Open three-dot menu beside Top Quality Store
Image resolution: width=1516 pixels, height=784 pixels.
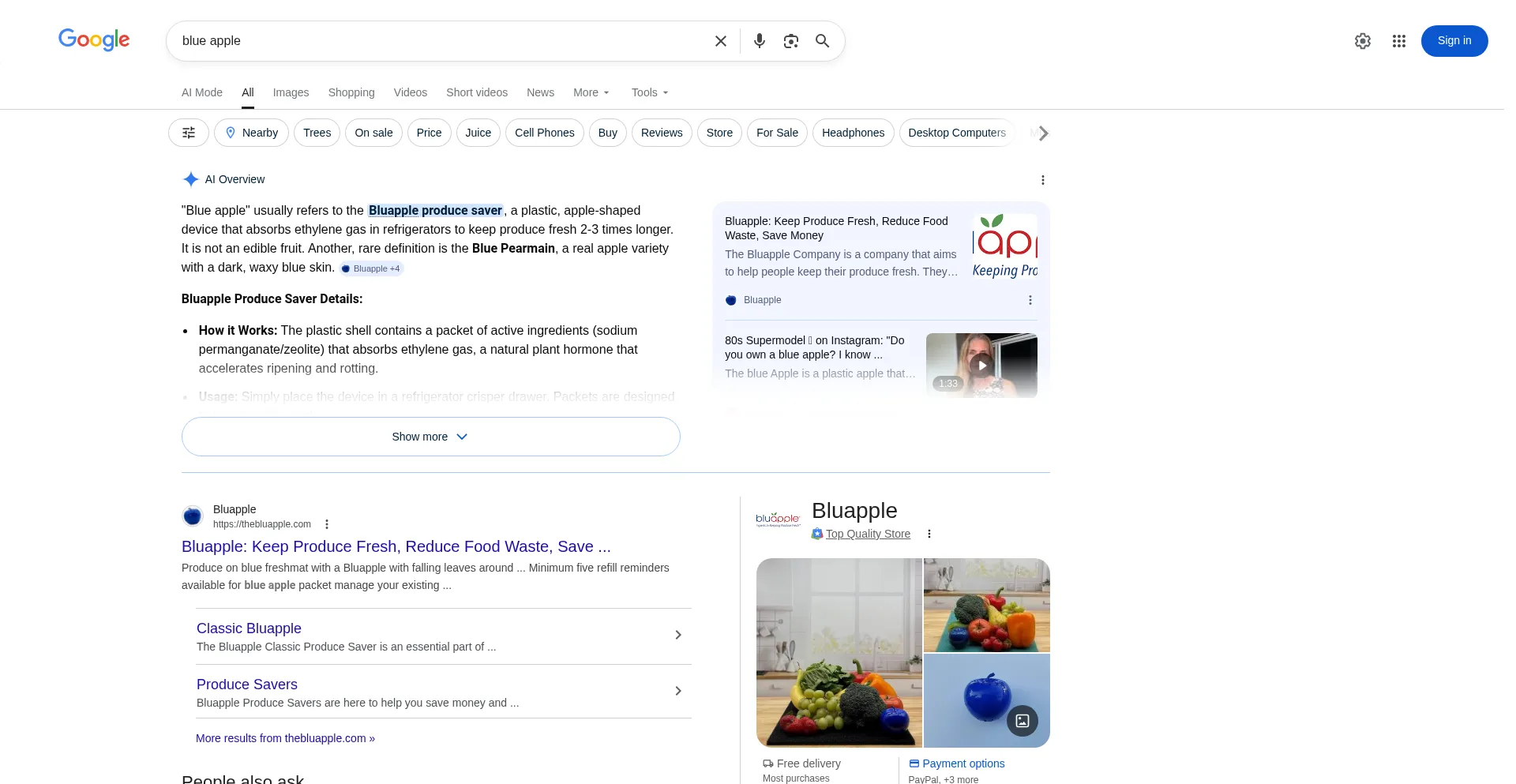(x=929, y=534)
